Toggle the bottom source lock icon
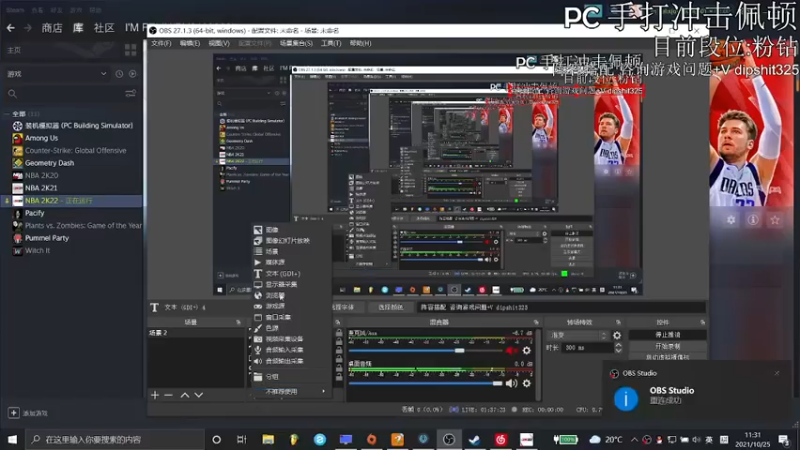The width and height of the screenshot is (800, 450). [339, 378]
